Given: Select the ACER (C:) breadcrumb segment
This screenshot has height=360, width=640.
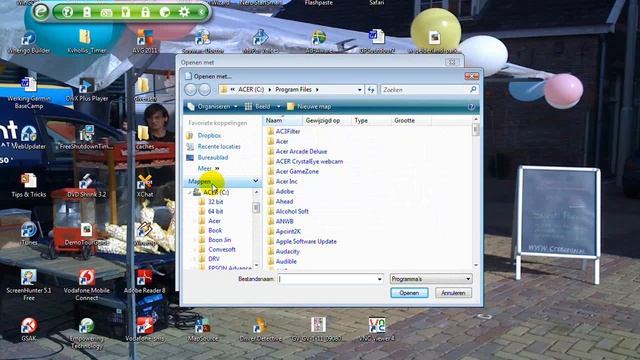Looking at the screenshot, I should (x=251, y=89).
